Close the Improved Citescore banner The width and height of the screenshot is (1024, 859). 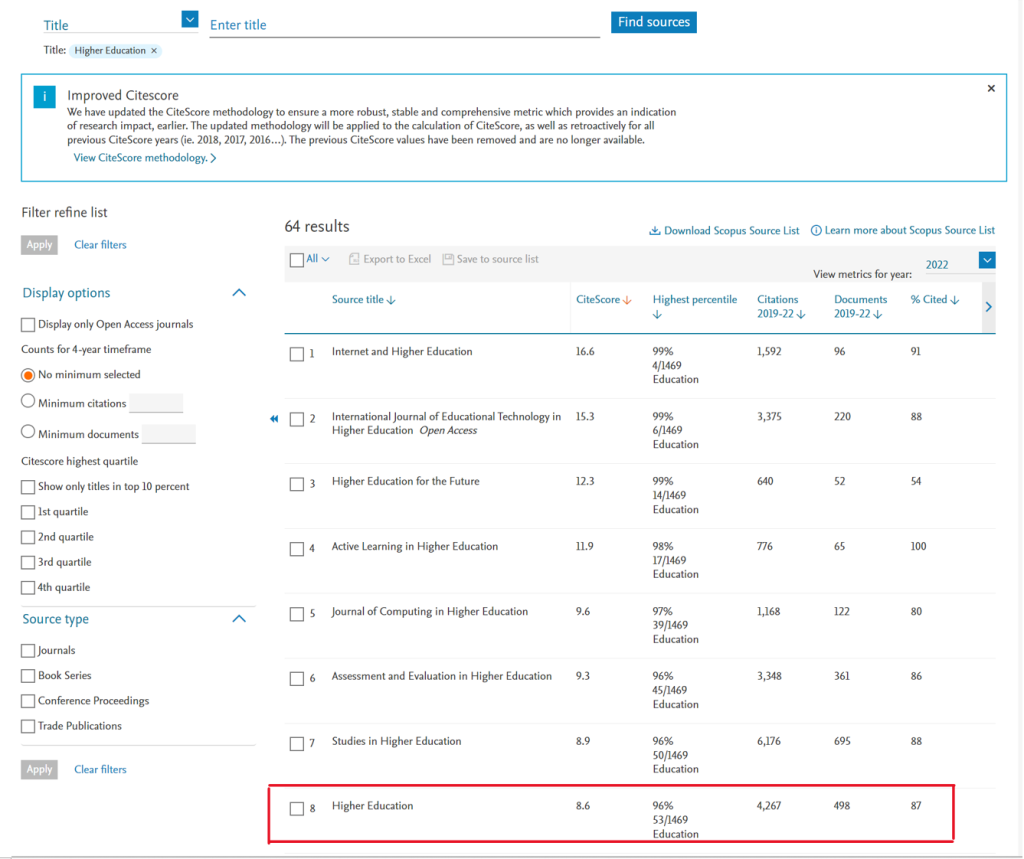pyautogui.click(x=991, y=88)
